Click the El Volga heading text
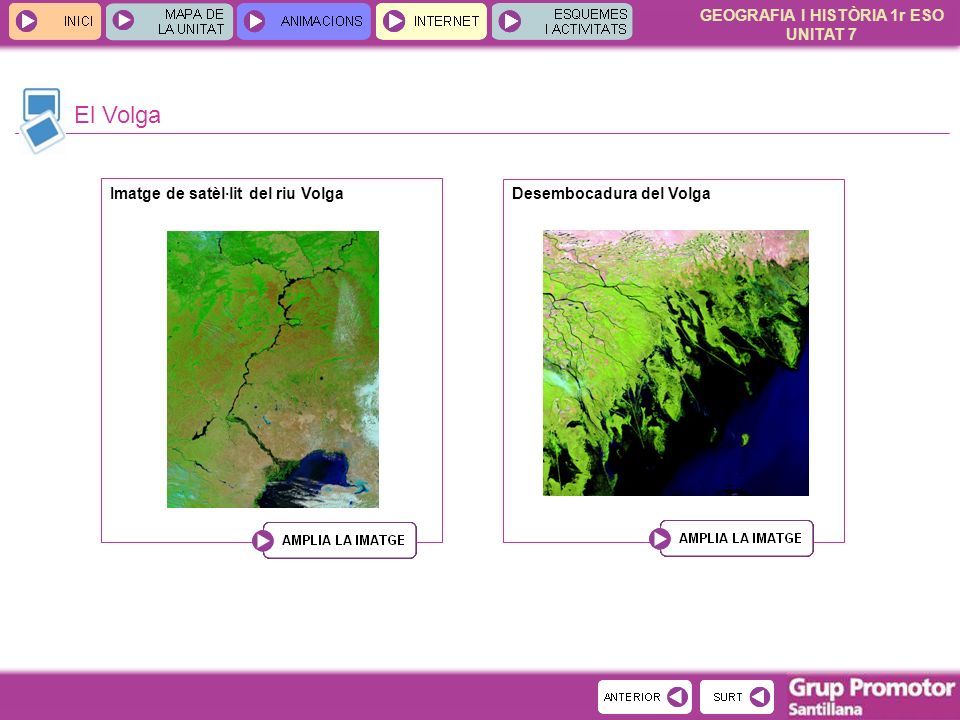 [x=117, y=115]
